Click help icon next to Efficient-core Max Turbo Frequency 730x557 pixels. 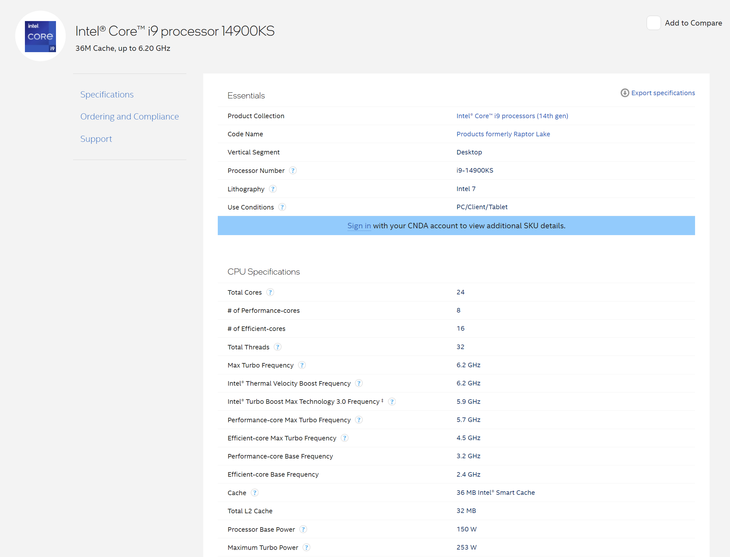pyautogui.click(x=345, y=438)
